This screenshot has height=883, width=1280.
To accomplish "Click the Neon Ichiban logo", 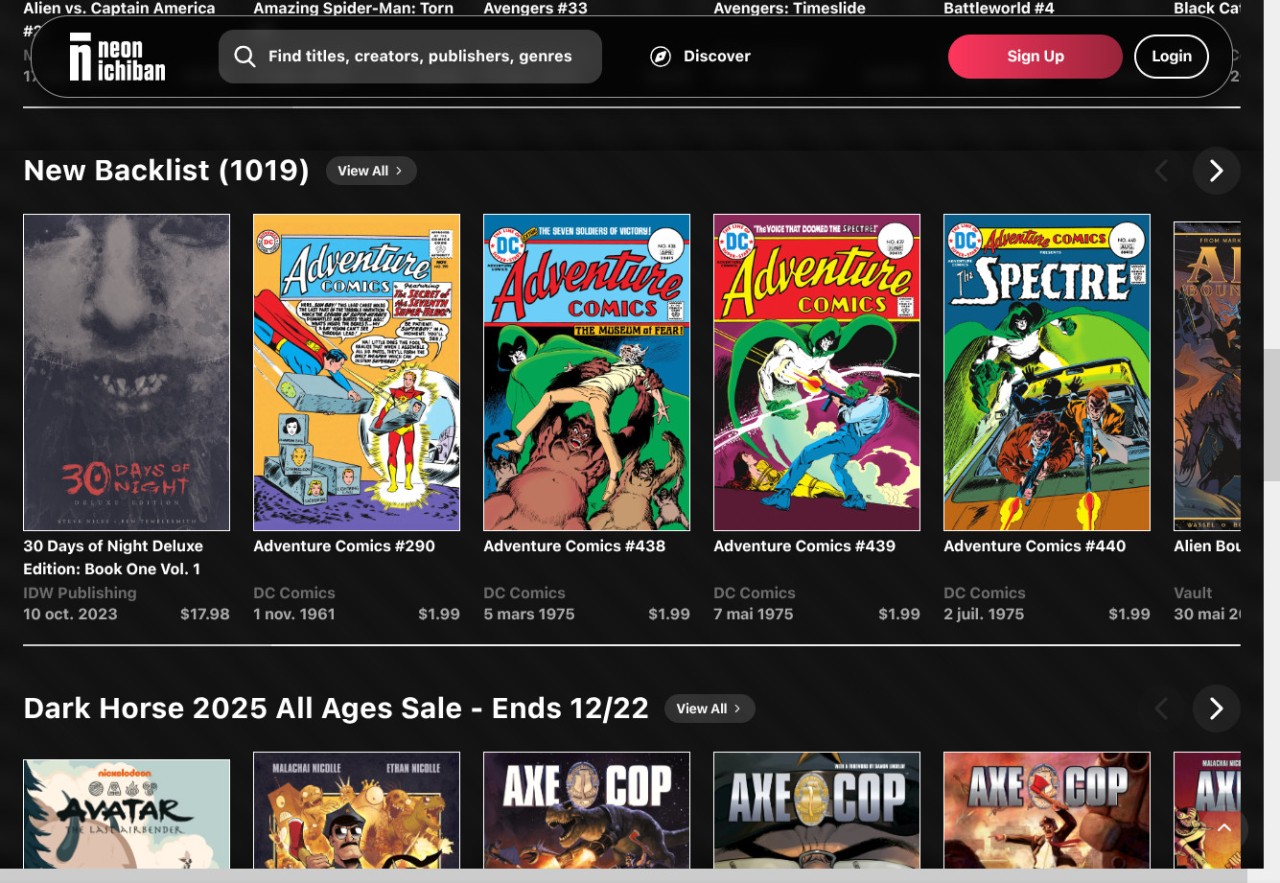I will (x=117, y=57).
